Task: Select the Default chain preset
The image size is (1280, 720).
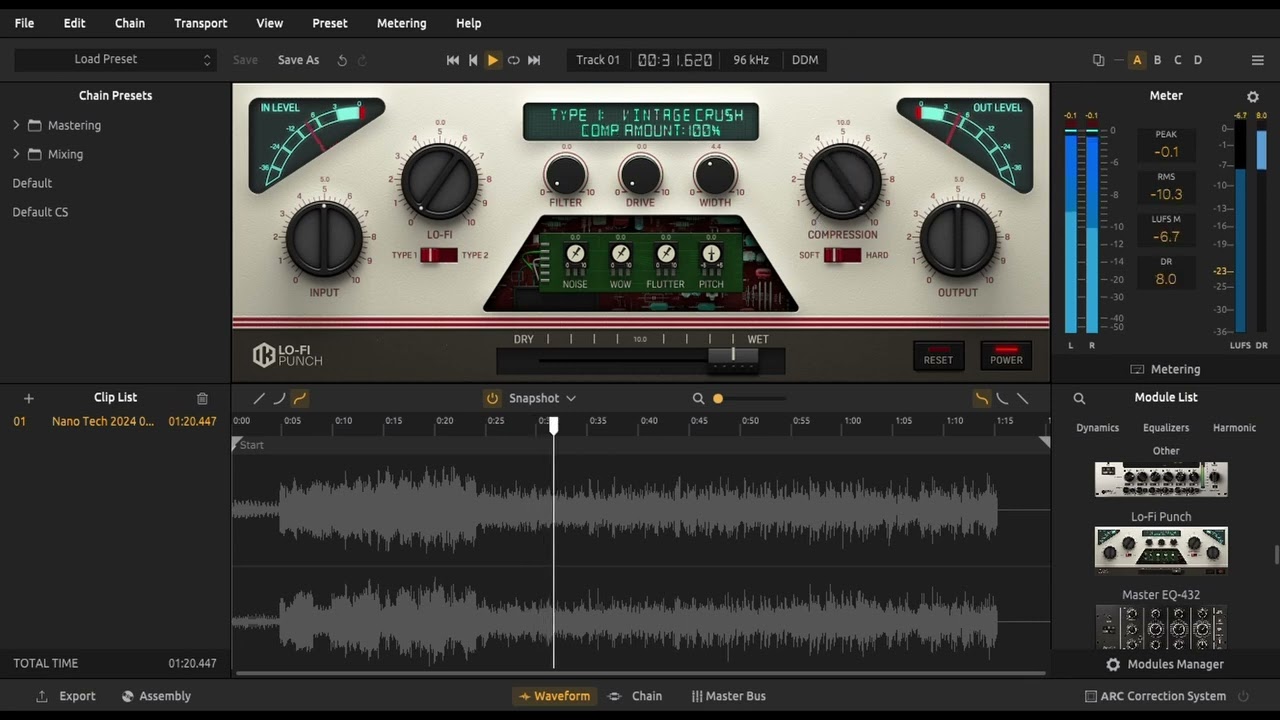Action: pyautogui.click(x=32, y=183)
